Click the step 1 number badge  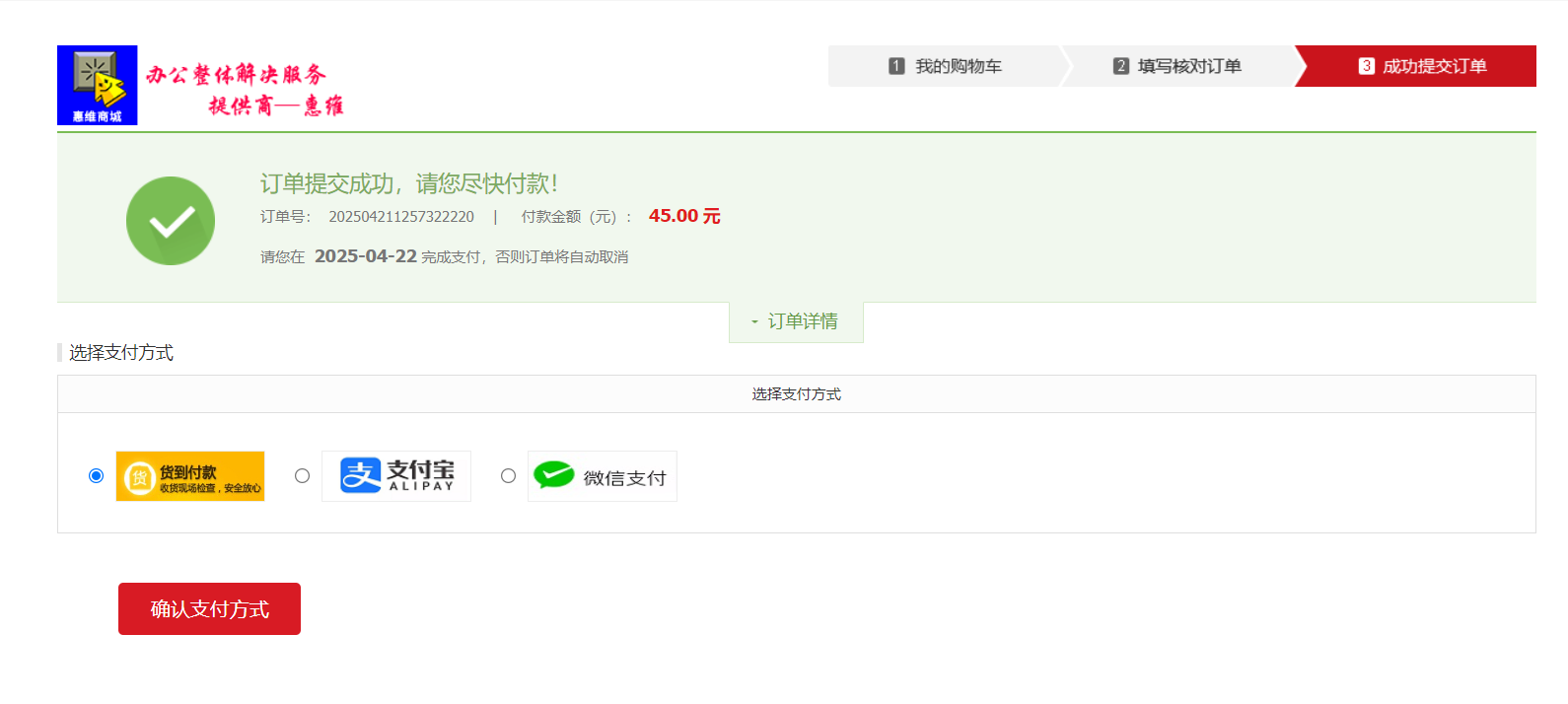(x=896, y=66)
